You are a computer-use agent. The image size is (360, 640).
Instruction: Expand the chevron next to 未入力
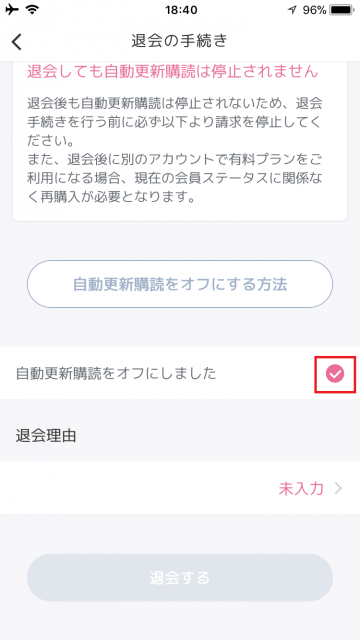click(338, 488)
